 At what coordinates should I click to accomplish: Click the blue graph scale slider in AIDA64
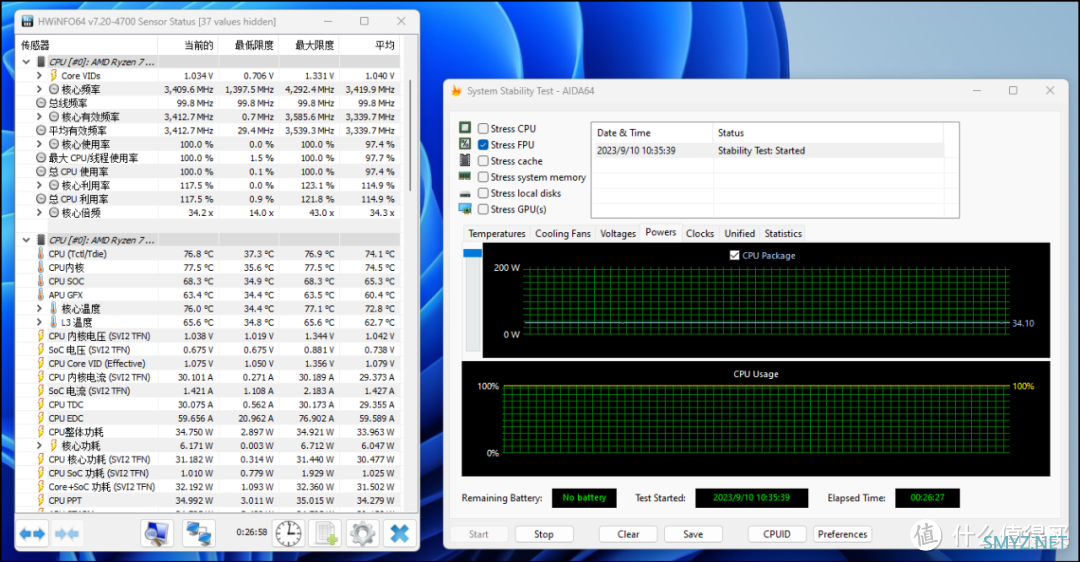[472, 253]
